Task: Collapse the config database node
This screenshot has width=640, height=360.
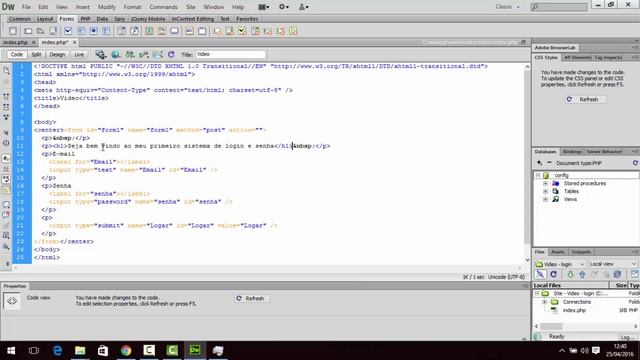Action: [538, 175]
